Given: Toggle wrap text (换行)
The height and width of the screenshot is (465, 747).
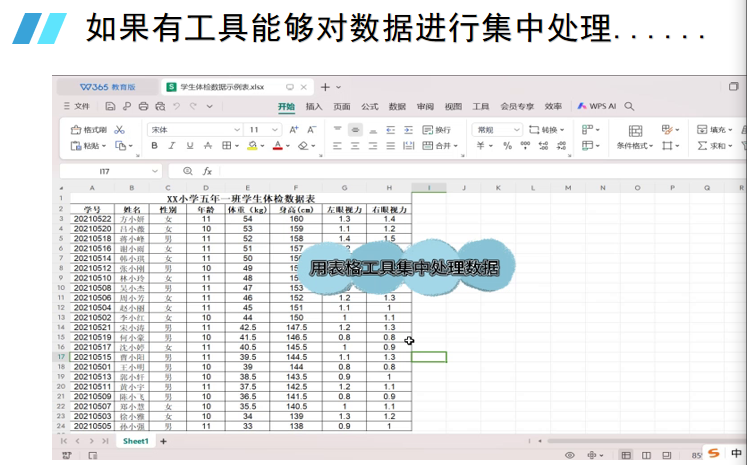Looking at the screenshot, I should [x=437, y=130].
